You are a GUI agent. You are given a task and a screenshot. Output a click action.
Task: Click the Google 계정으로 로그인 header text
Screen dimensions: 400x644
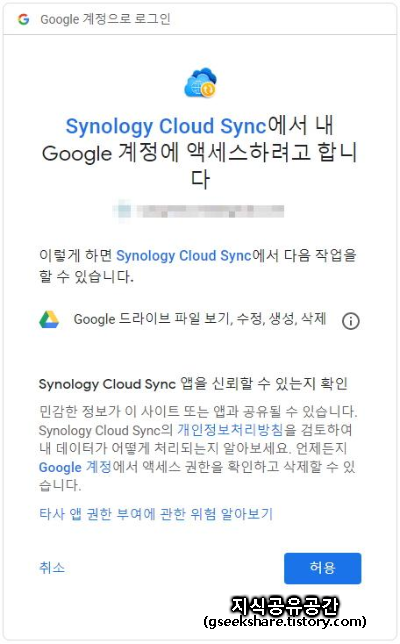[106, 19]
